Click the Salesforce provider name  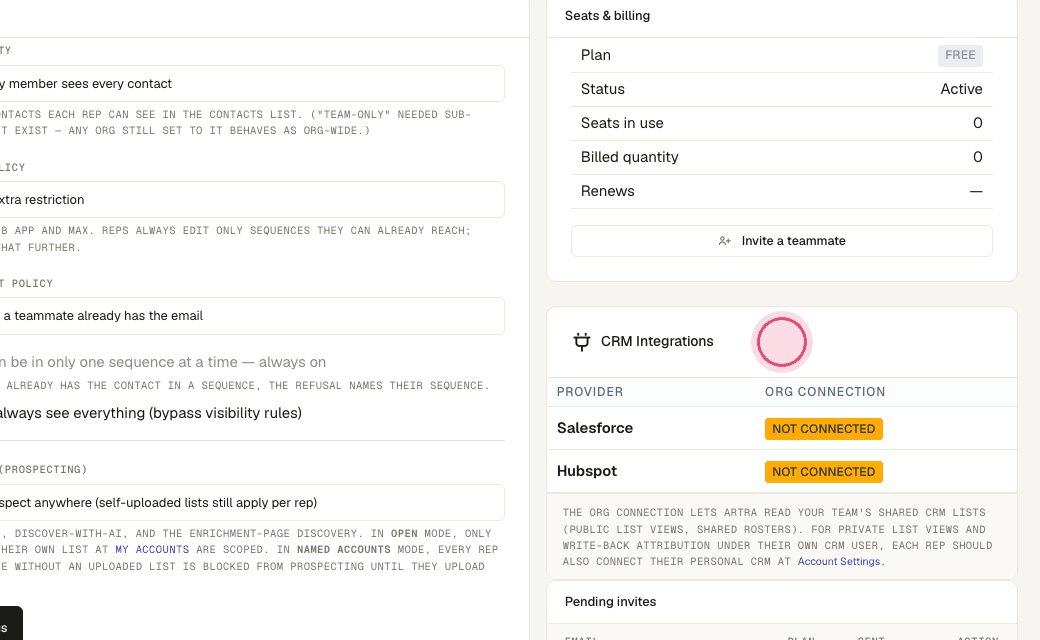pos(595,428)
